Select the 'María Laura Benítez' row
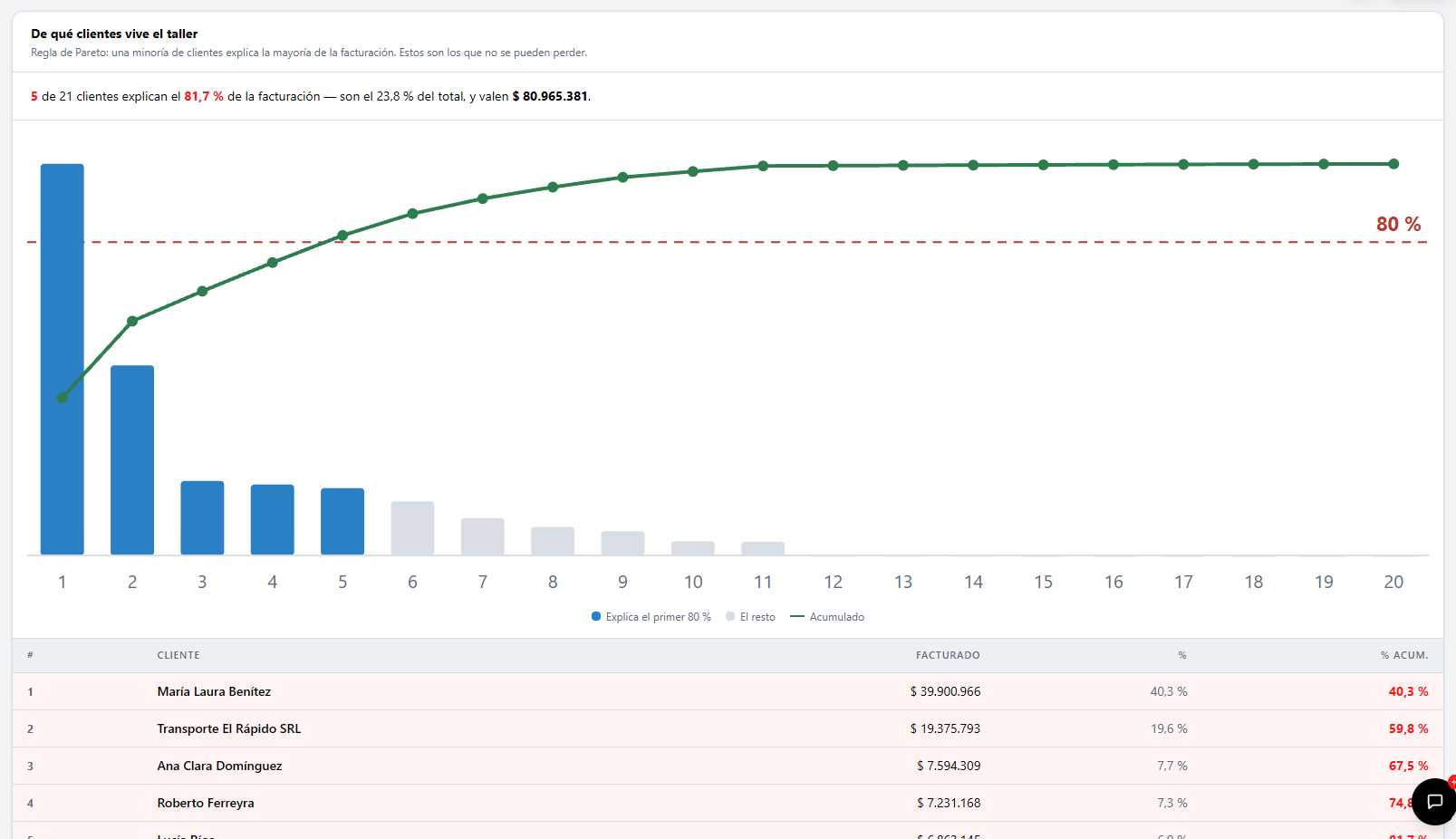This screenshot has width=1456, height=839. tap(728, 691)
